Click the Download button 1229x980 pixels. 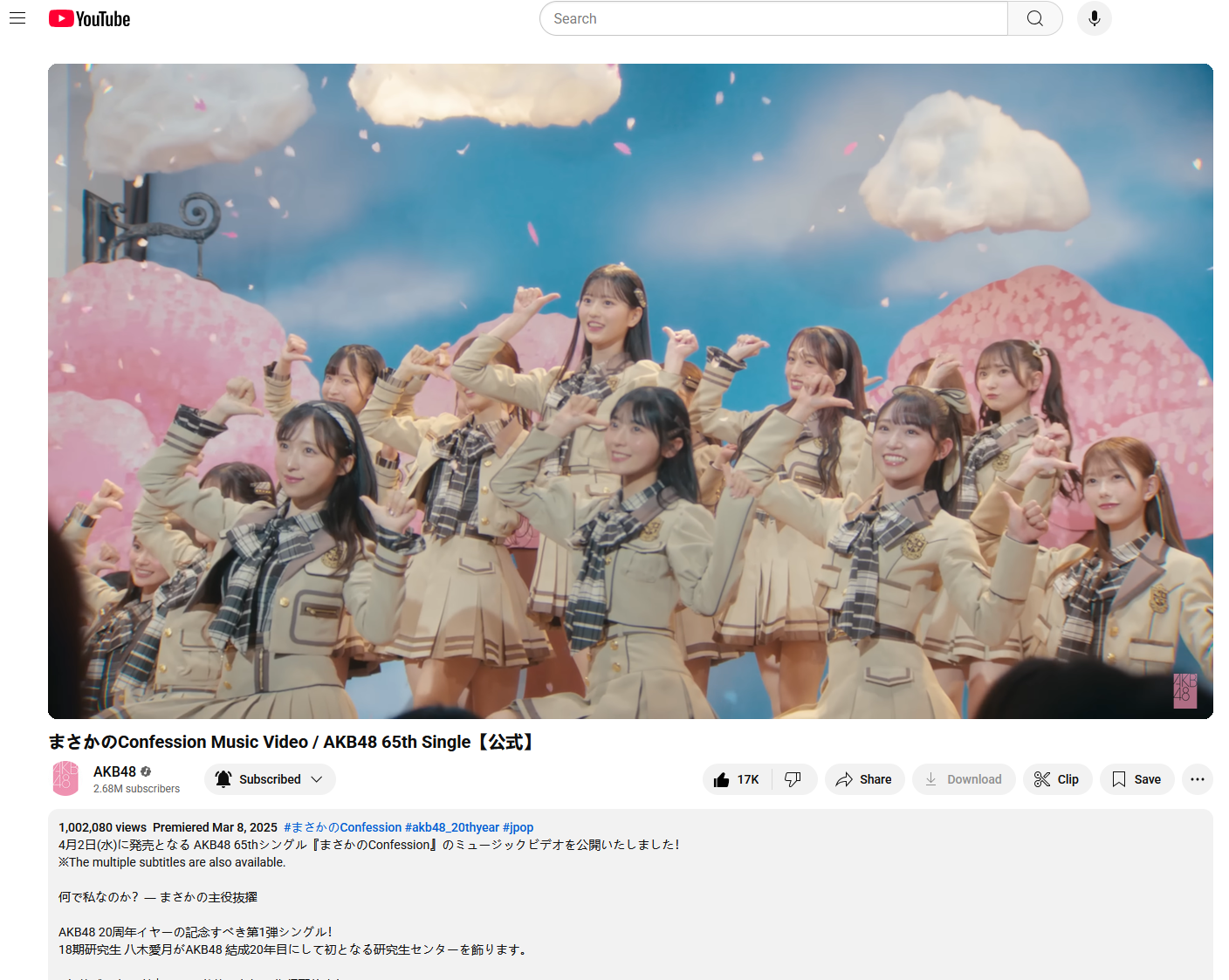(x=964, y=779)
